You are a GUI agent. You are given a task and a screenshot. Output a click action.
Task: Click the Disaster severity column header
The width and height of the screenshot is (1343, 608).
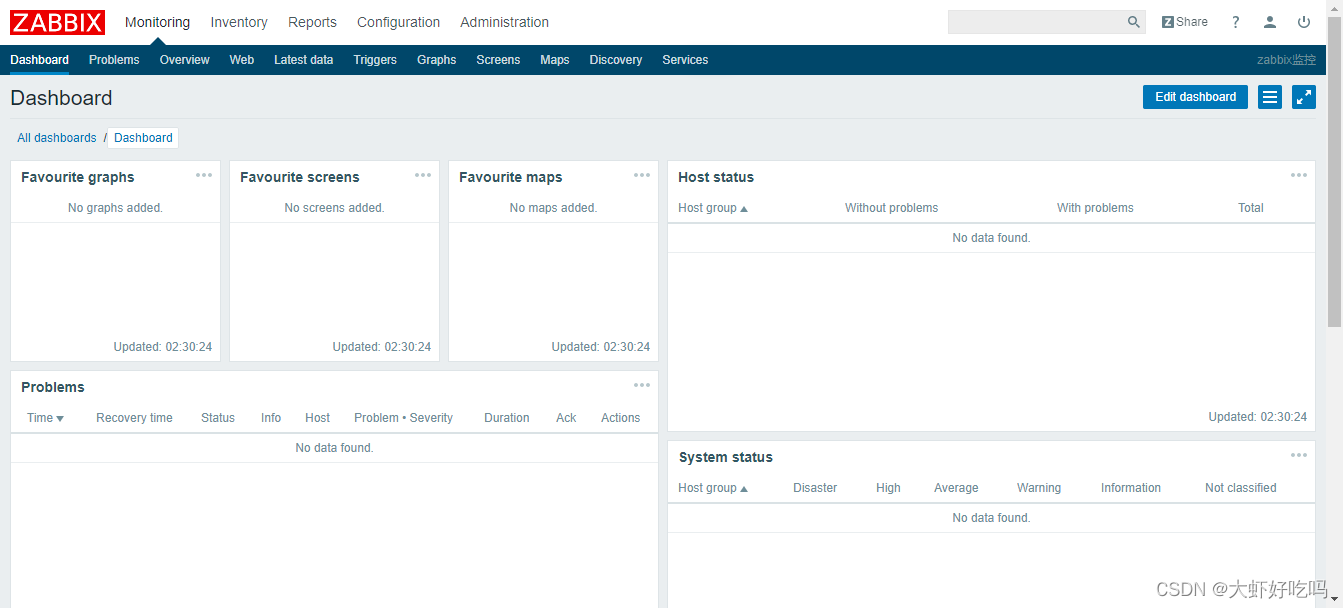(815, 488)
